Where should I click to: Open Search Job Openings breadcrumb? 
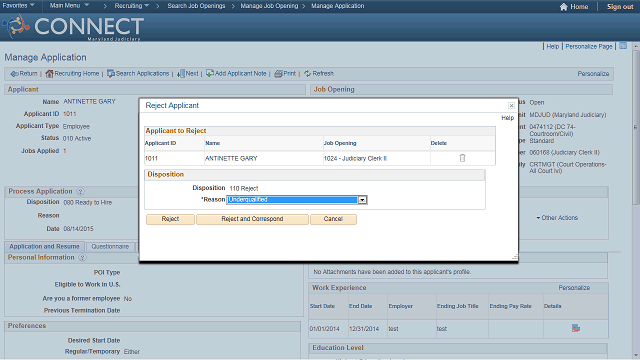[x=196, y=6]
